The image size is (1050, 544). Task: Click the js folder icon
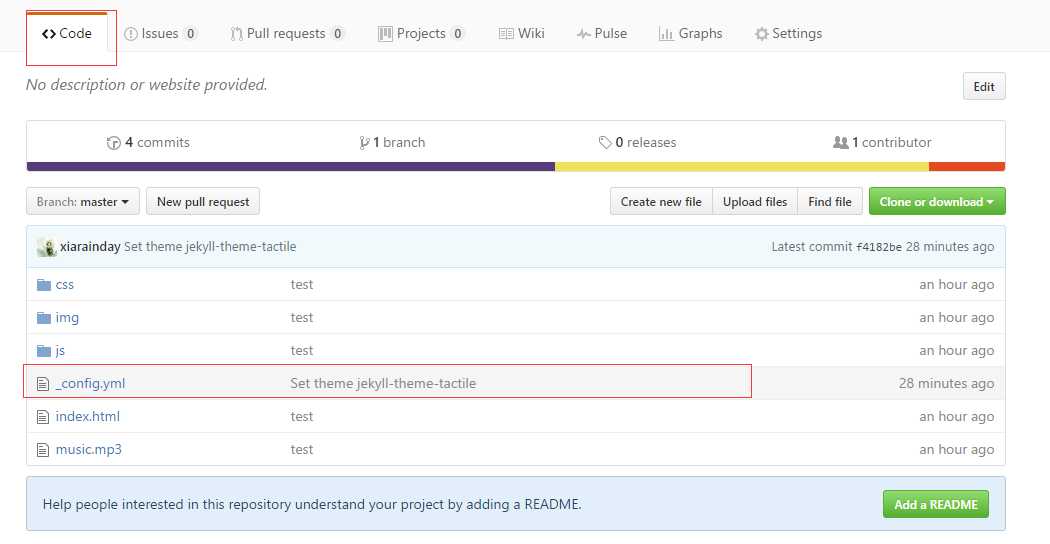(x=44, y=350)
